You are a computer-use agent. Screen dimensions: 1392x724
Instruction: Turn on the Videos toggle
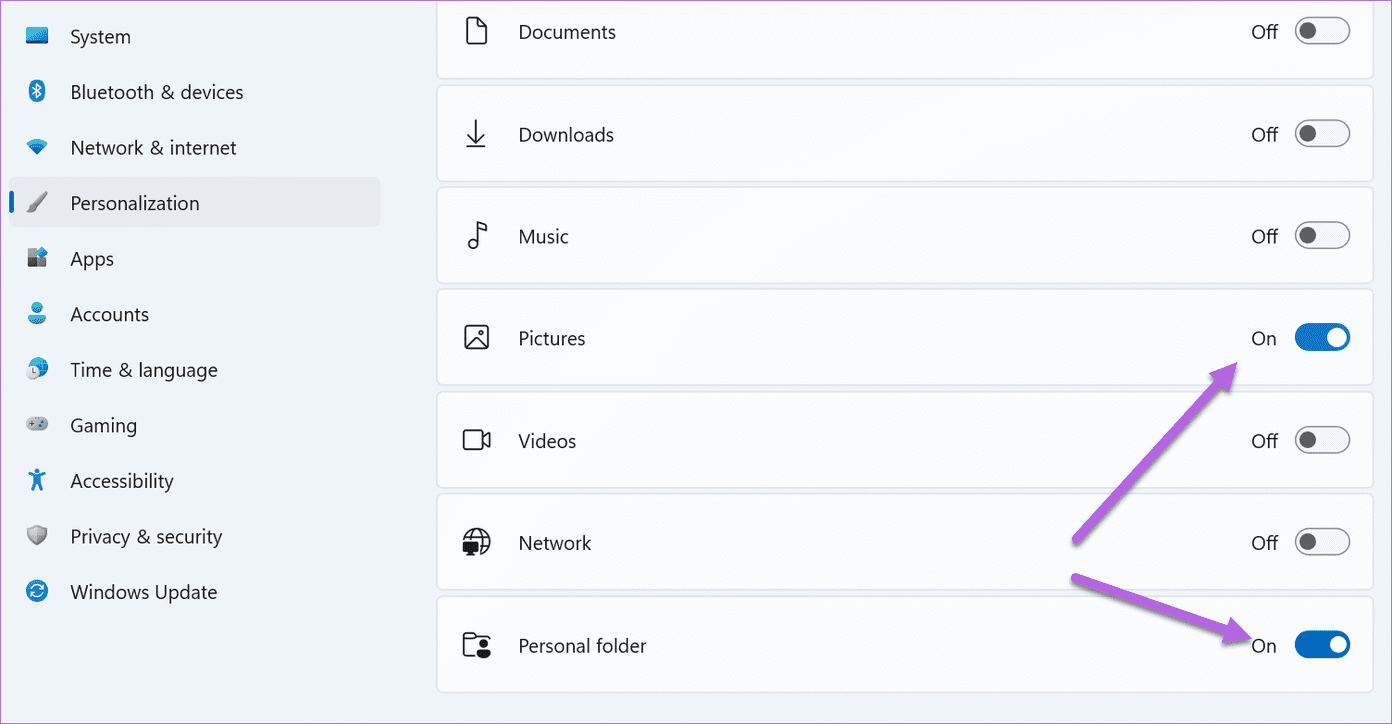(x=1322, y=440)
